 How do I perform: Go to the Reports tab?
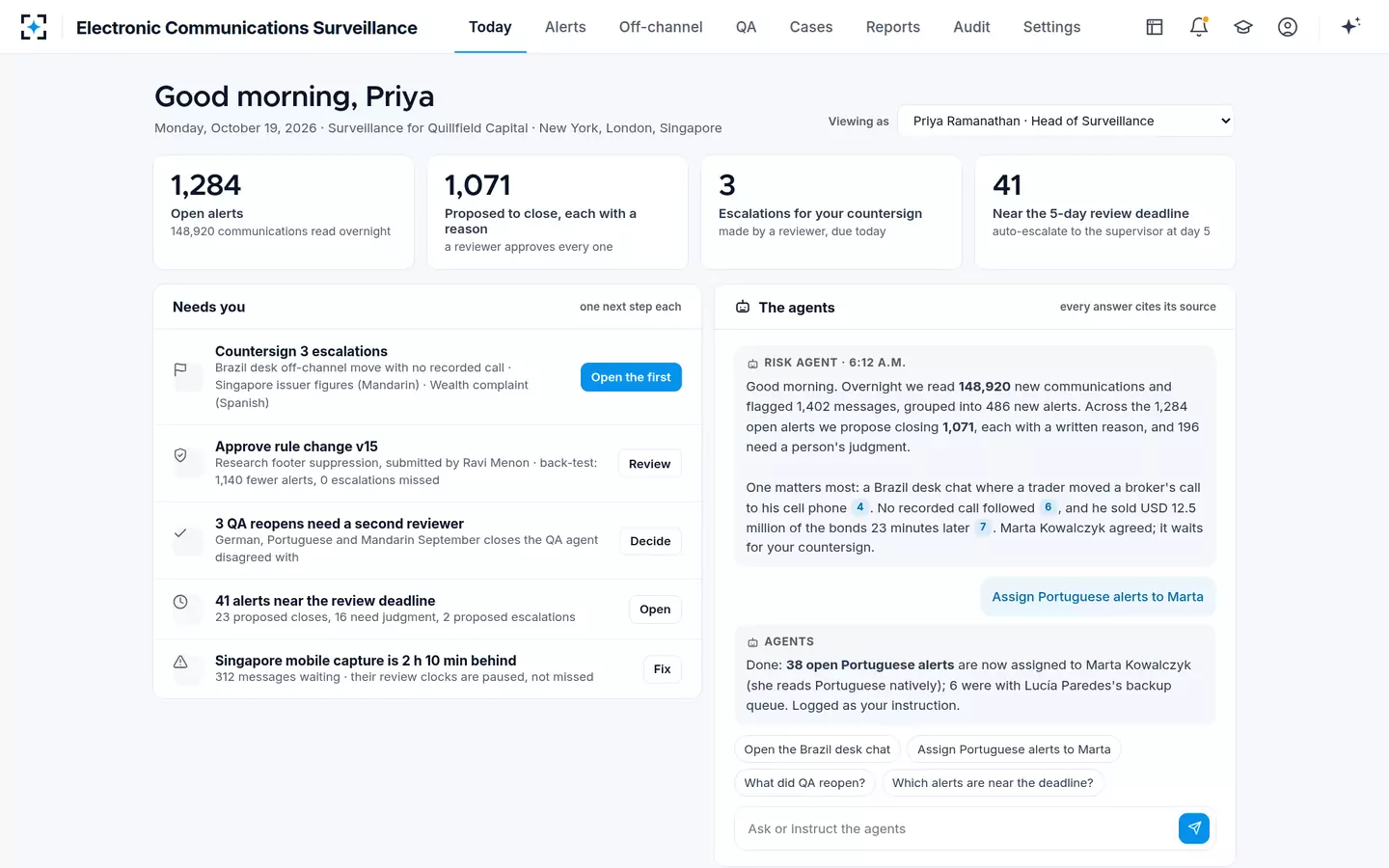click(893, 27)
